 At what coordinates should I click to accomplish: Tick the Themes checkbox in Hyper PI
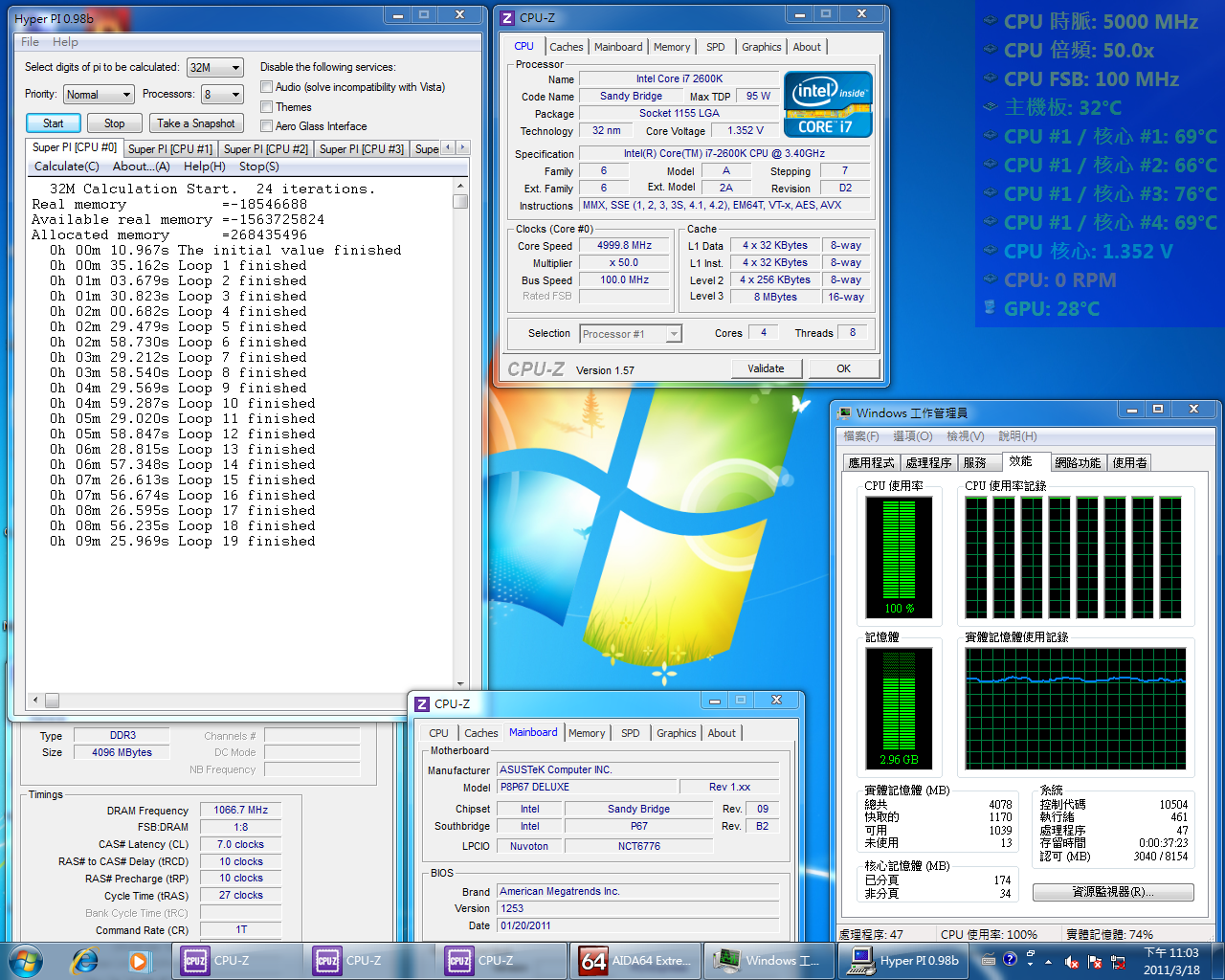coord(267,107)
